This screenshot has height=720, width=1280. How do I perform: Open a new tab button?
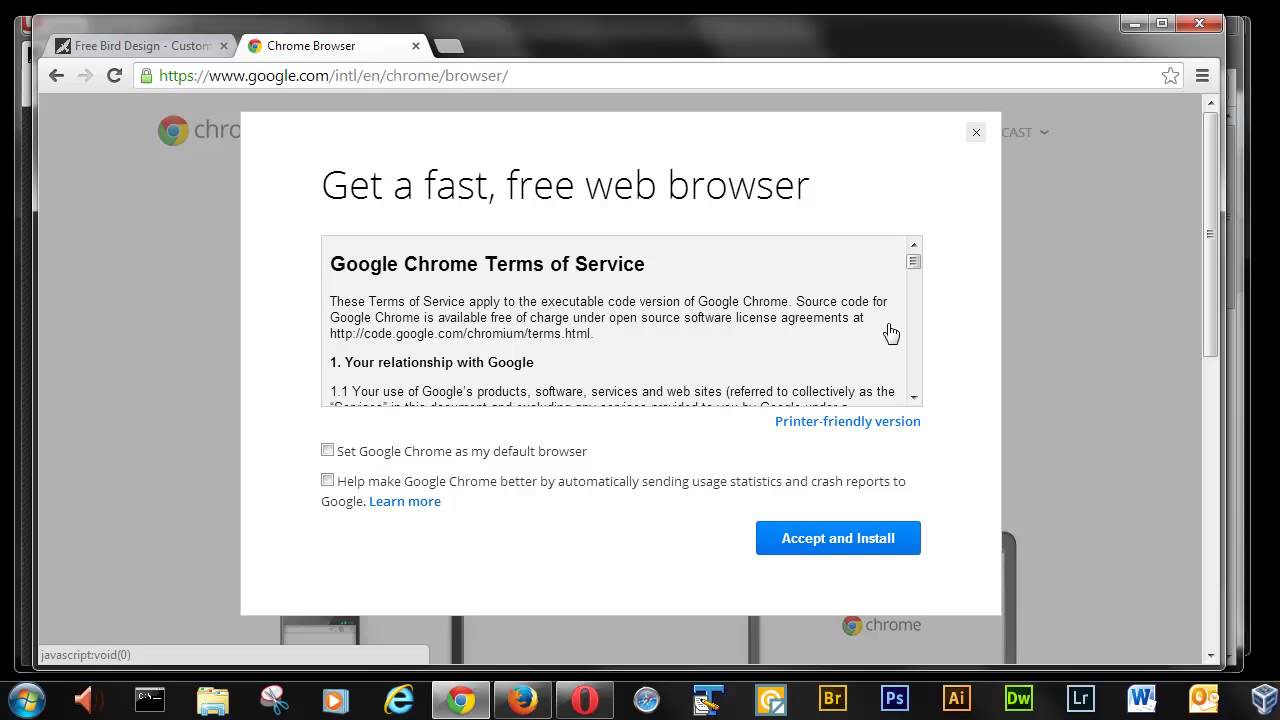click(449, 46)
